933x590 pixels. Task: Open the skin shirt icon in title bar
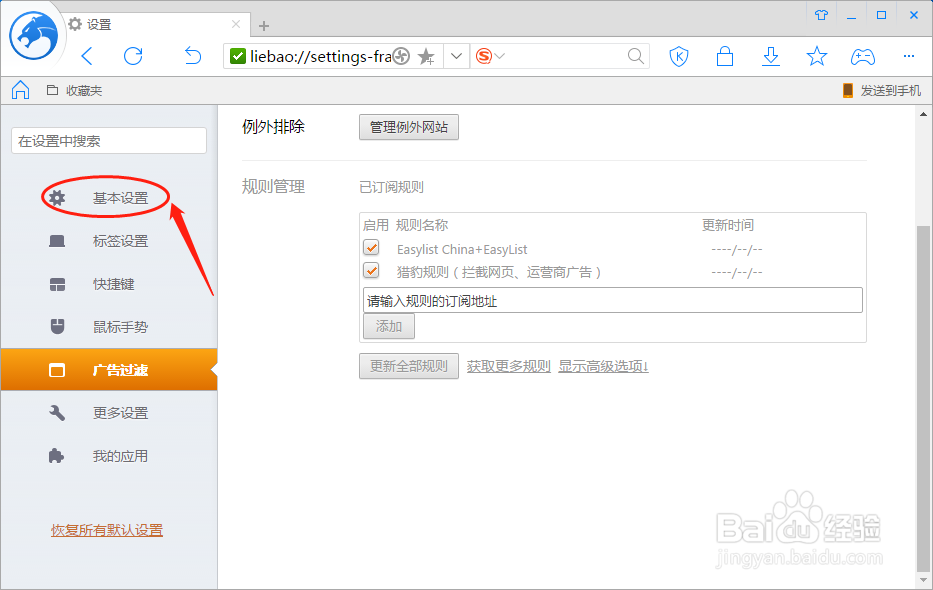pos(821,15)
